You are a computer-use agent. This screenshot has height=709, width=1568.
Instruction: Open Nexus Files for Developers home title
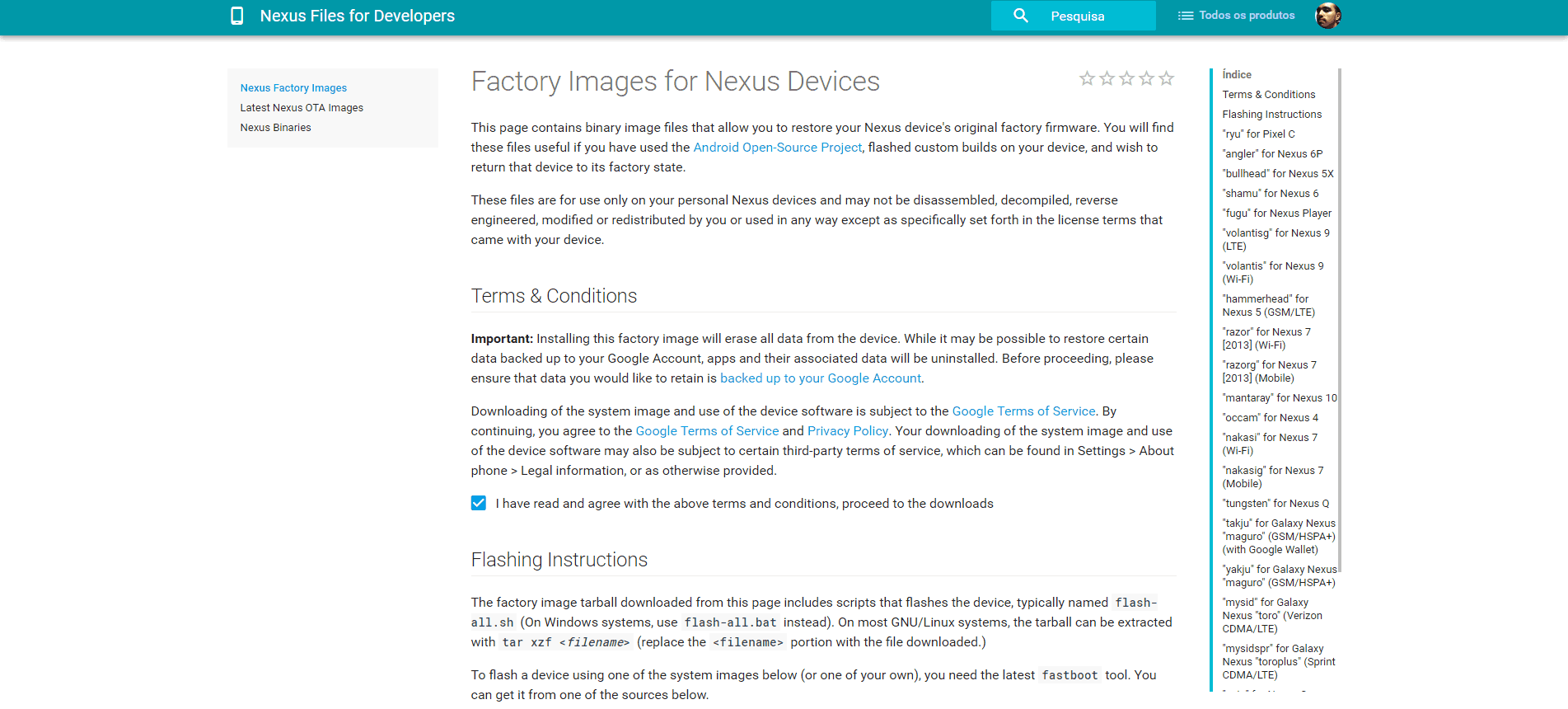tap(357, 16)
